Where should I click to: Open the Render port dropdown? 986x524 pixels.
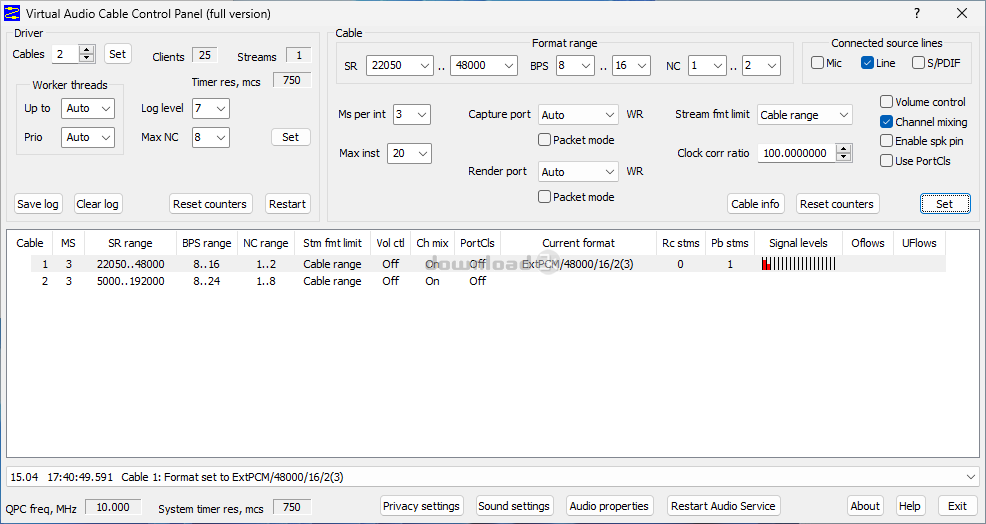coord(579,172)
